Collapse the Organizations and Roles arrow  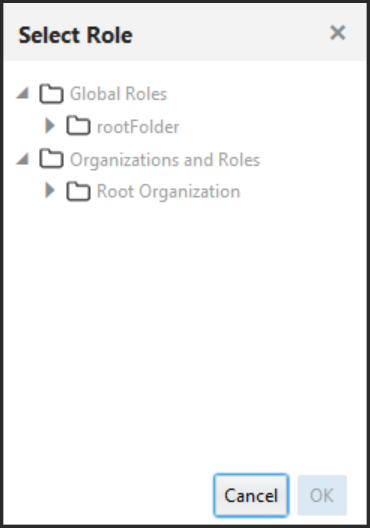23,159
